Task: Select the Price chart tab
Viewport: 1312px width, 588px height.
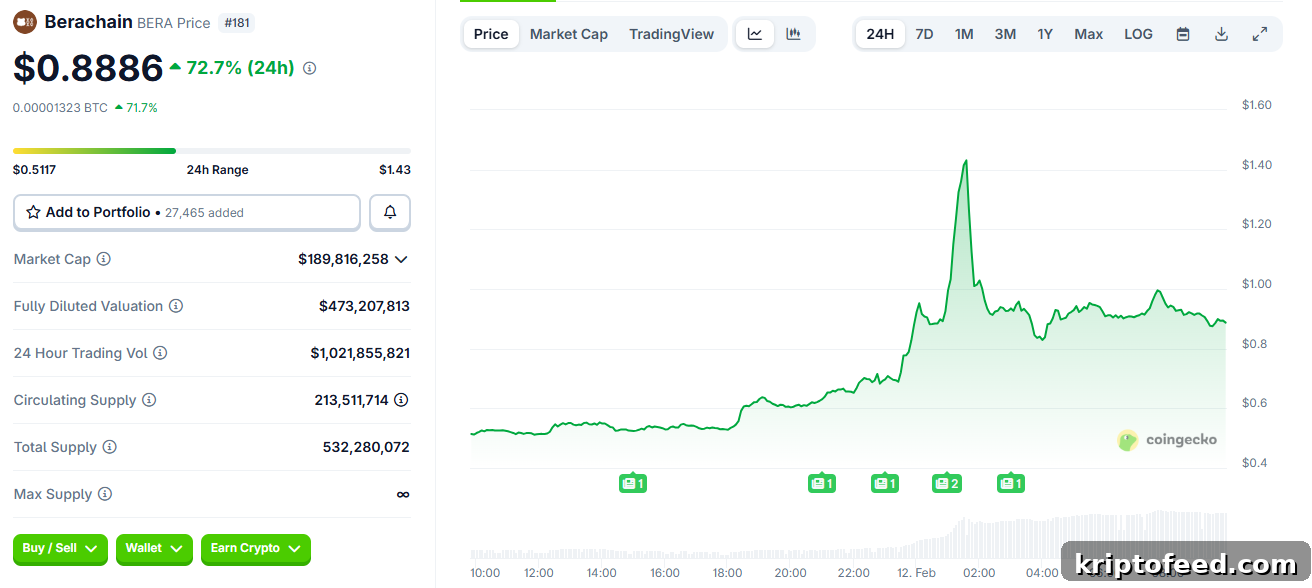Action: (x=491, y=34)
